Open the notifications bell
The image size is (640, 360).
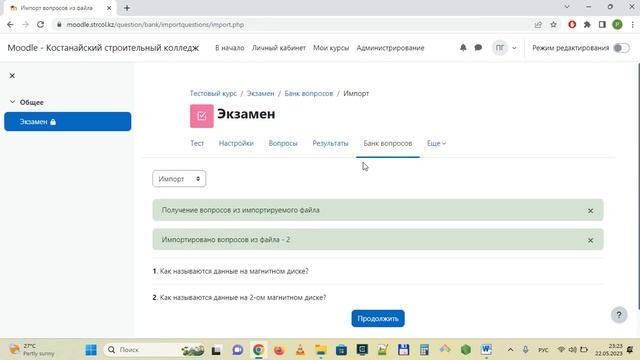[463, 48]
